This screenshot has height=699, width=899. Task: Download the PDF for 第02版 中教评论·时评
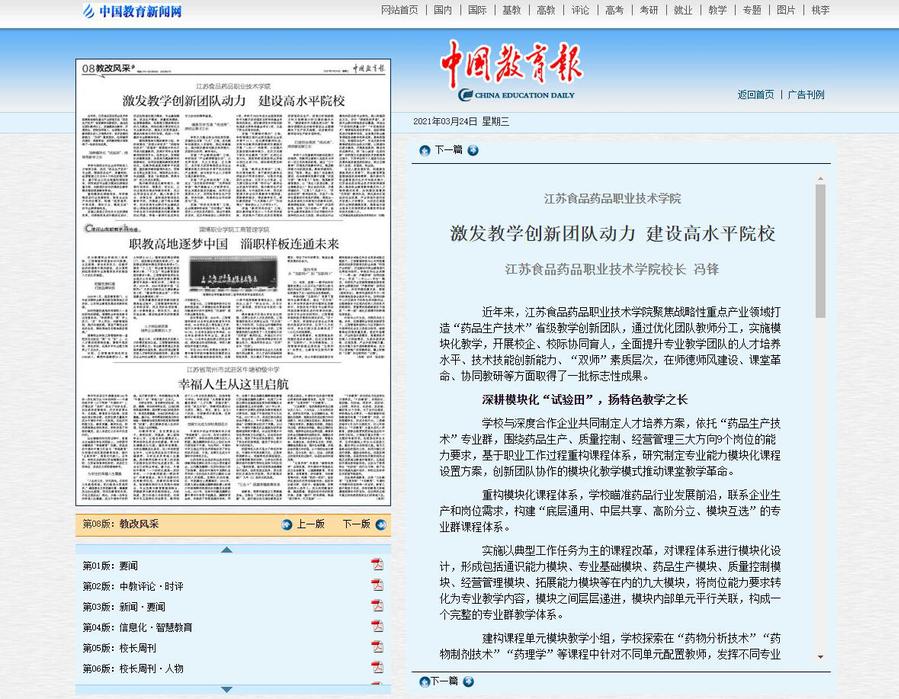(x=377, y=585)
